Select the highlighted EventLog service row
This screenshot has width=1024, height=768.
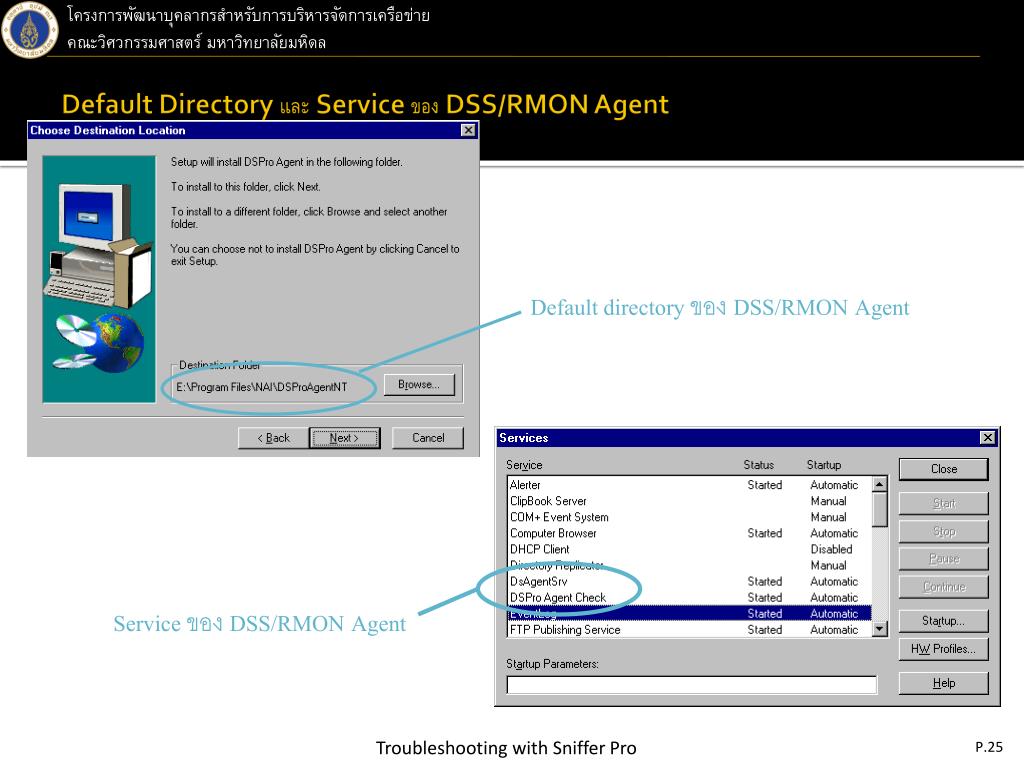(x=690, y=613)
